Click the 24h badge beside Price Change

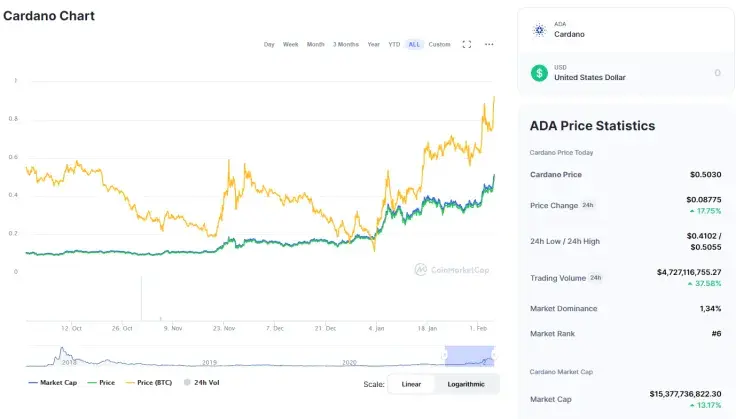click(x=588, y=205)
